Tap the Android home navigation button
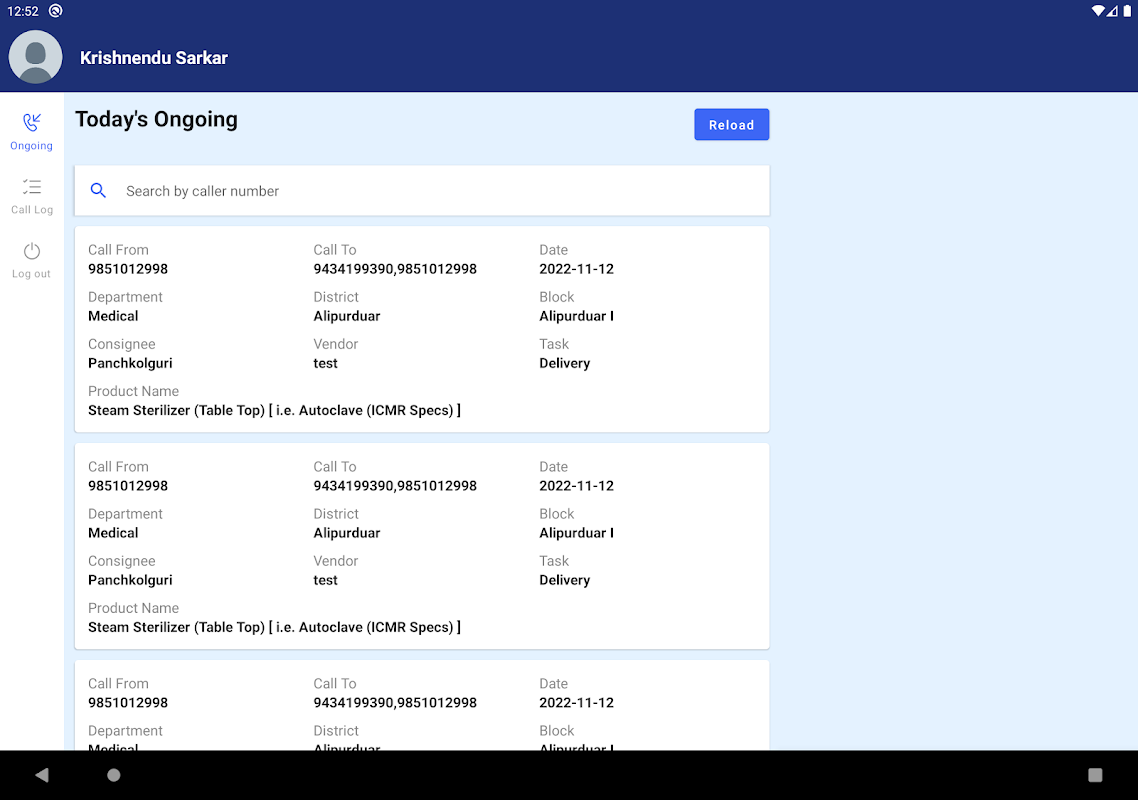The height and width of the screenshot is (800, 1138). (114, 775)
